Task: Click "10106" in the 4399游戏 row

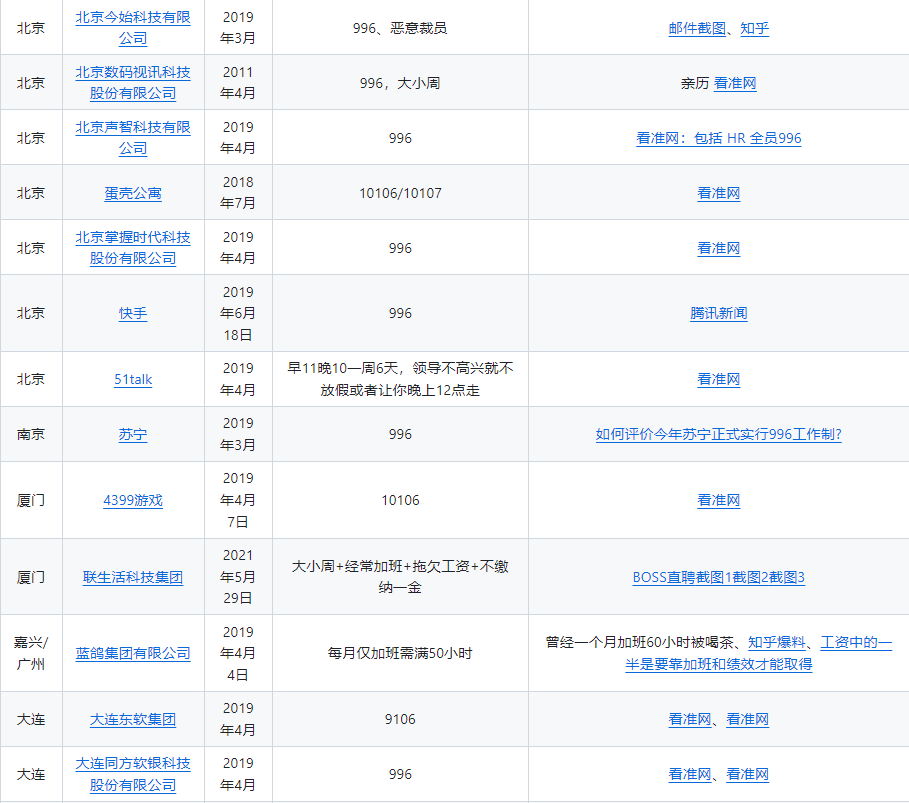Action: [400, 500]
